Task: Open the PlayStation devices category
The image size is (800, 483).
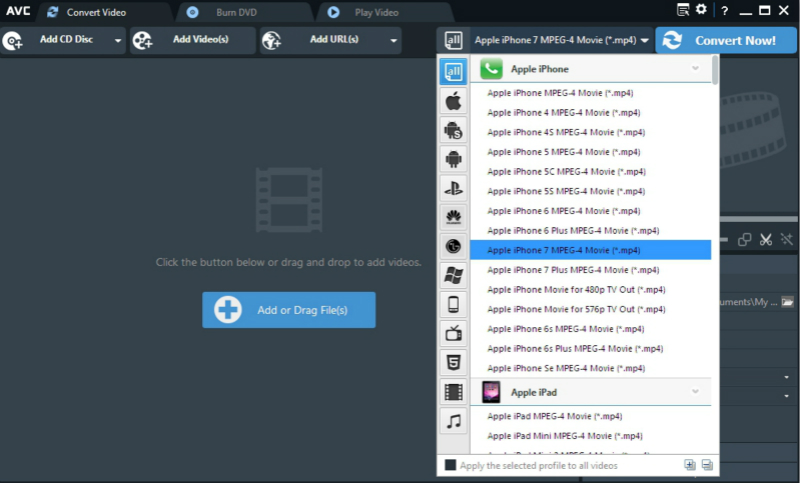Action: click(x=453, y=188)
